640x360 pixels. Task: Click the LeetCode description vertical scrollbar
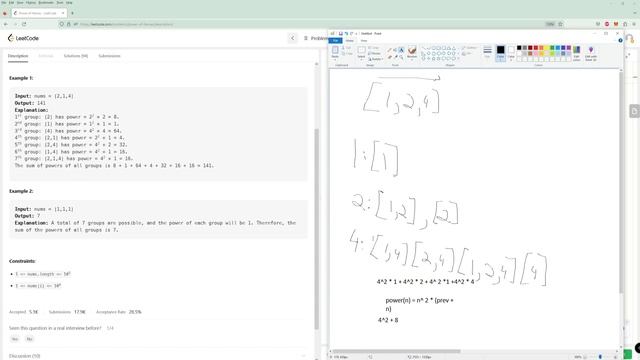316,229
